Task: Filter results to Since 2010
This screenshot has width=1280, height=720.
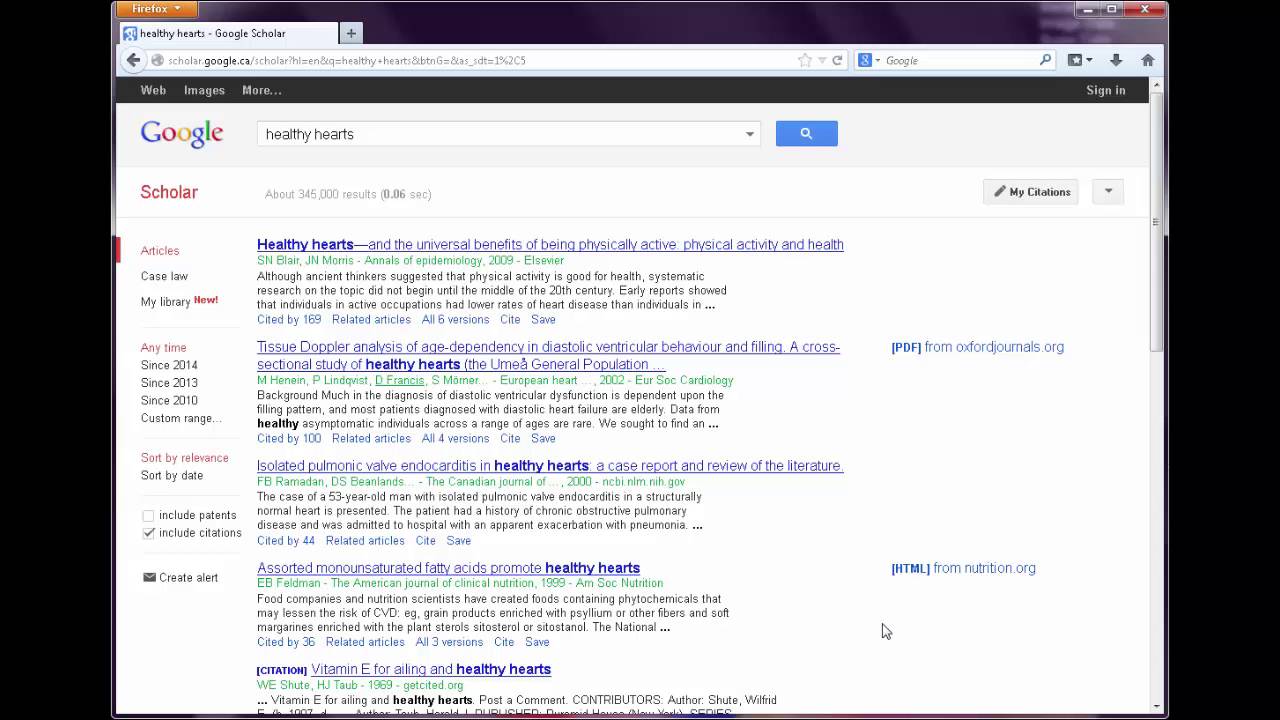Action: pos(169,401)
